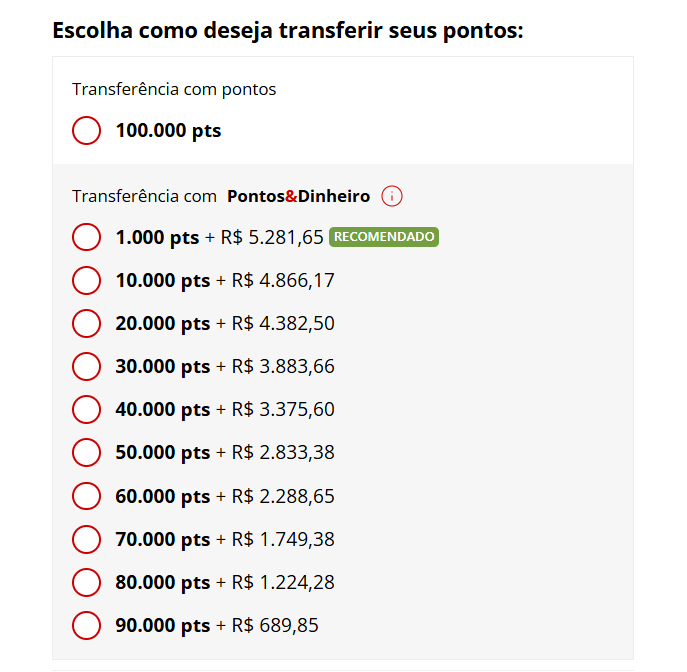Click the bold Pontos&Dinheiro text
Image resolution: width=687 pixels, height=672 pixels.
pos(298,196)
